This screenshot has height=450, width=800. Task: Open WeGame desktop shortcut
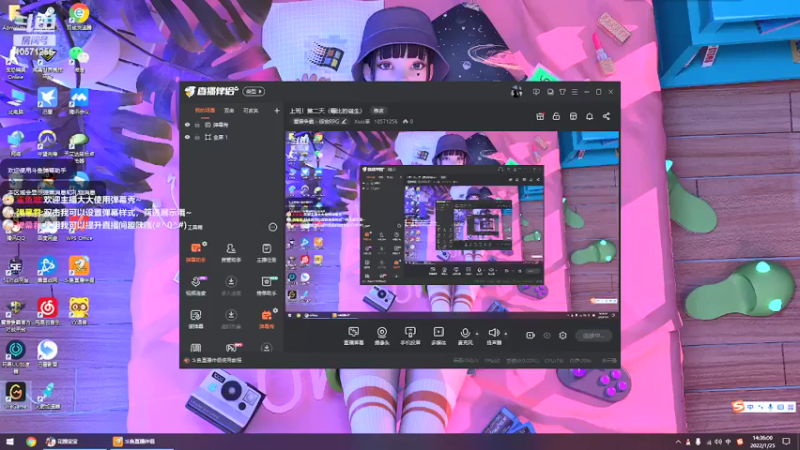(x=15, y=396)
